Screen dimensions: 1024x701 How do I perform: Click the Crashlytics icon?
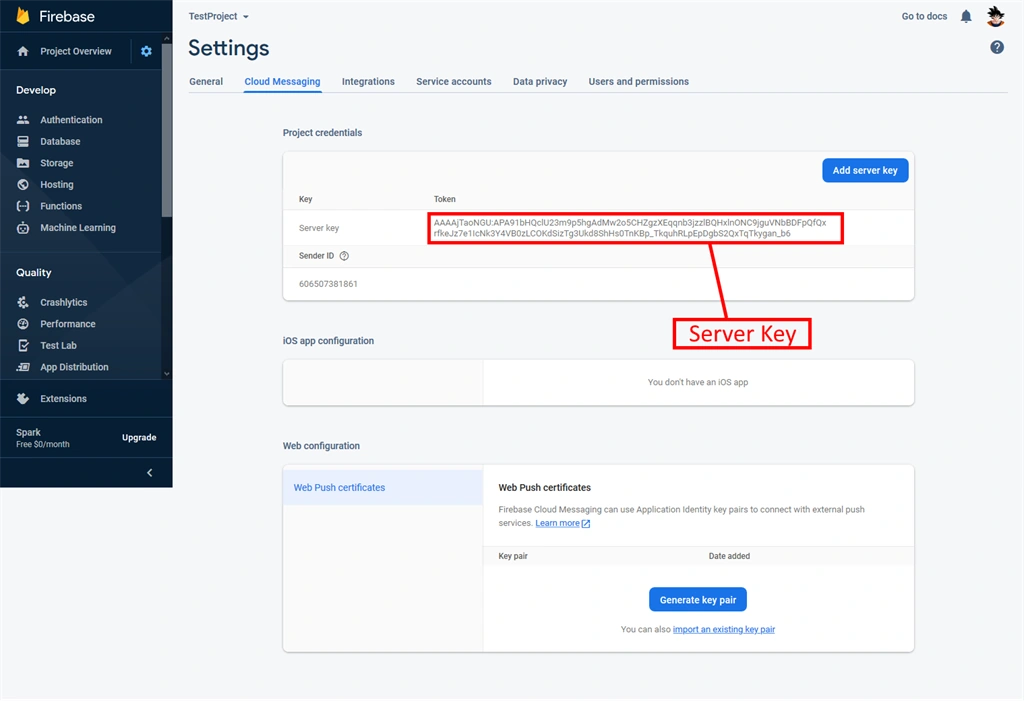pos(23,302)
